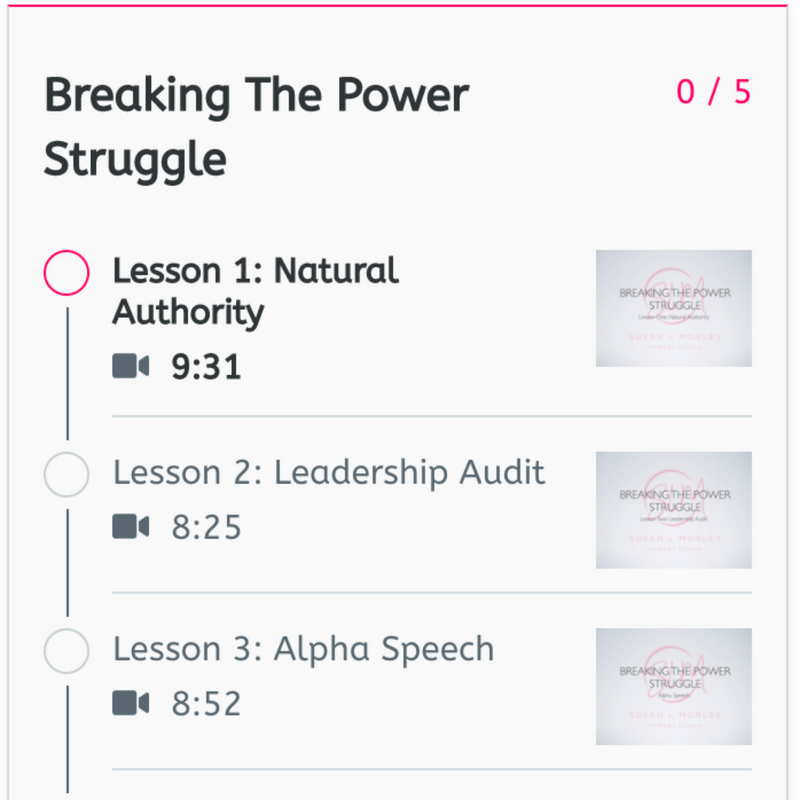Click video camera icon beside 8:52

coord(130,704)
